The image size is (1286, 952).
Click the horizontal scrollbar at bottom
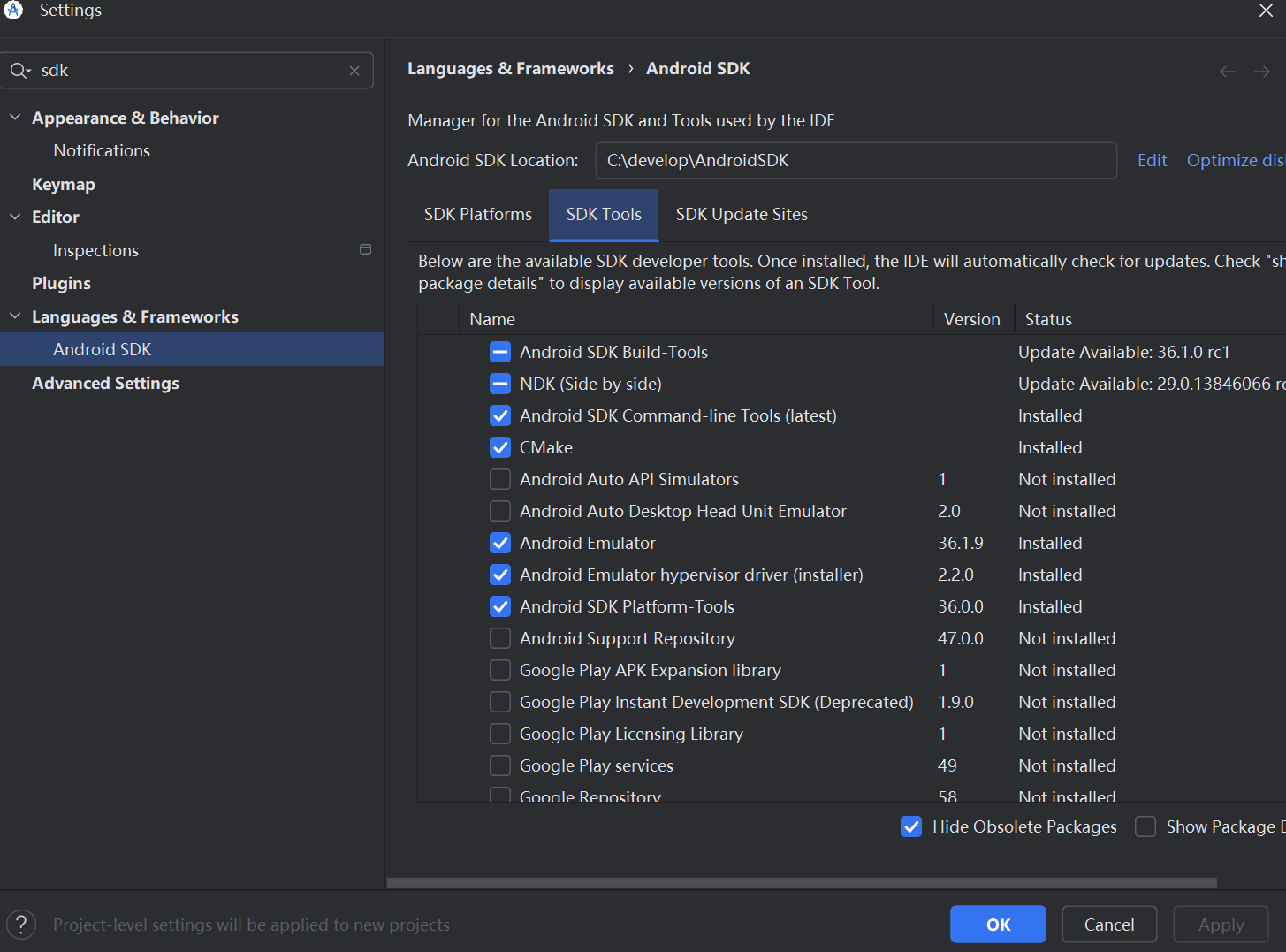(802, 883)
